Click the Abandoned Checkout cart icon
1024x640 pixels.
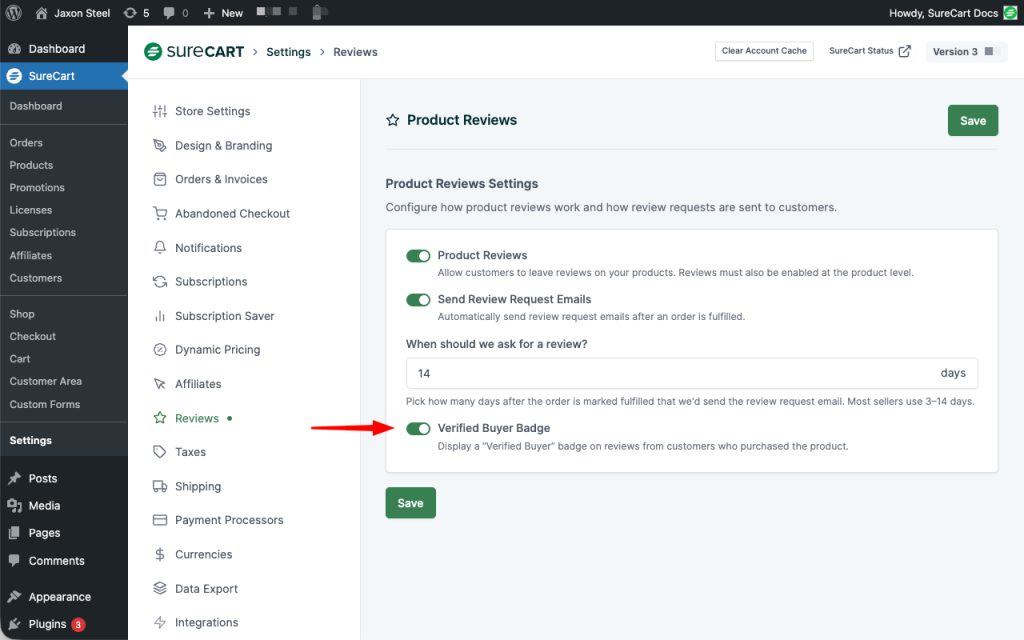[x=159, y=213]
